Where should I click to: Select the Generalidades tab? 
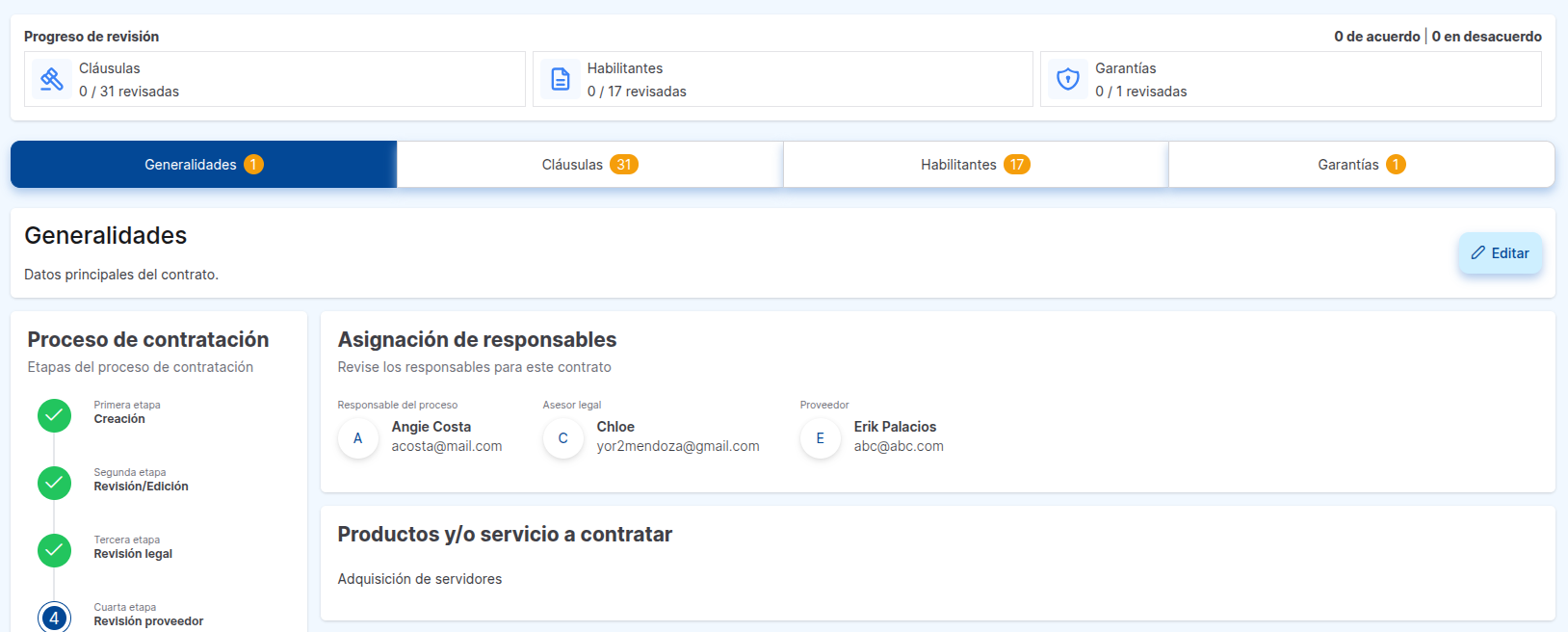[x=203, y=165]
